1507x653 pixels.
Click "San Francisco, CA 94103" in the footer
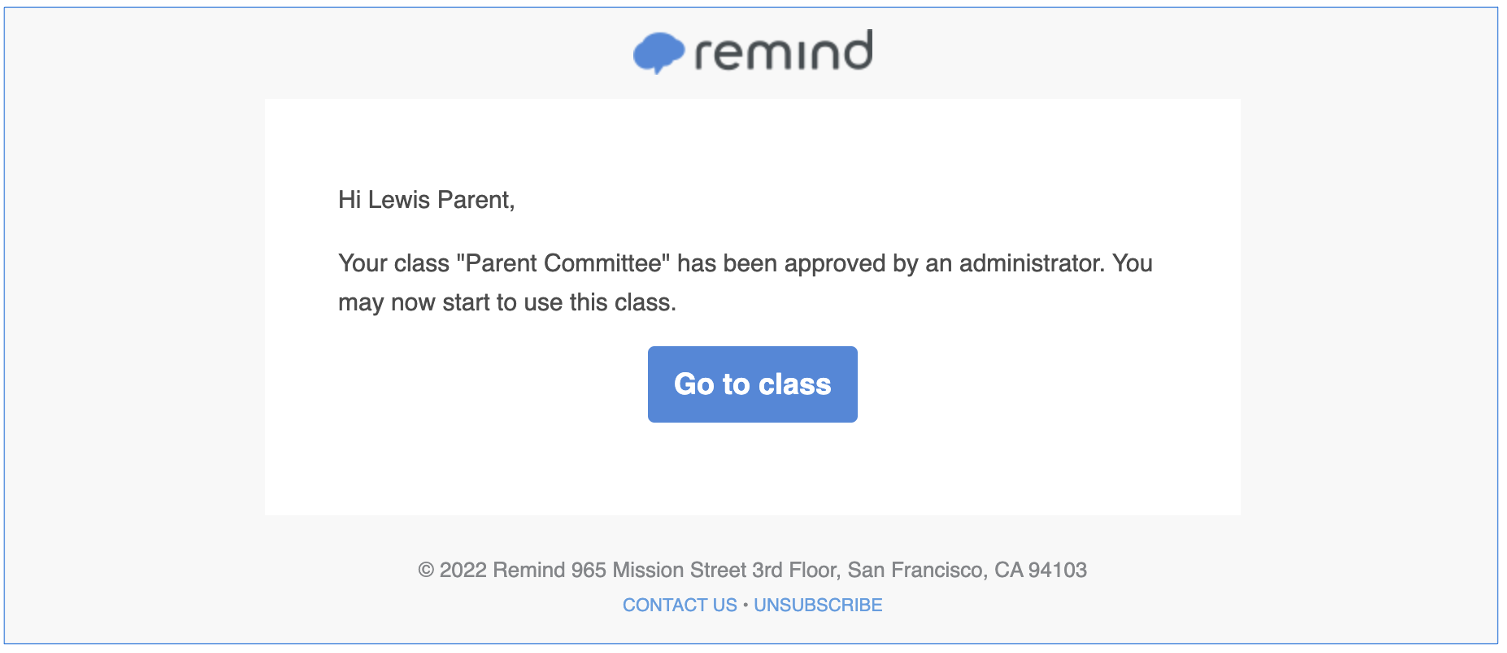[x=967, y=571]
